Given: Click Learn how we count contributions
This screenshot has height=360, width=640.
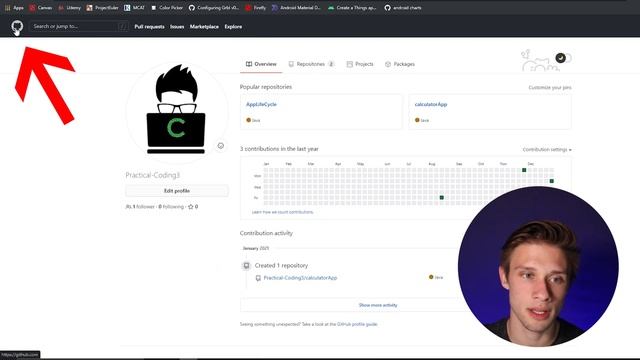Looking at the screenshot, I should coord(282,212).
